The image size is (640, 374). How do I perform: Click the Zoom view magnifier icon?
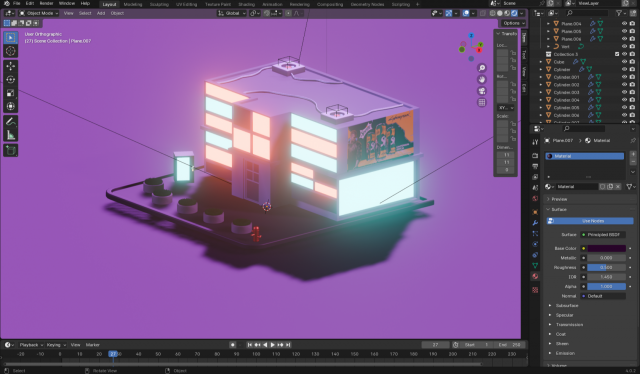click(482, 68)
